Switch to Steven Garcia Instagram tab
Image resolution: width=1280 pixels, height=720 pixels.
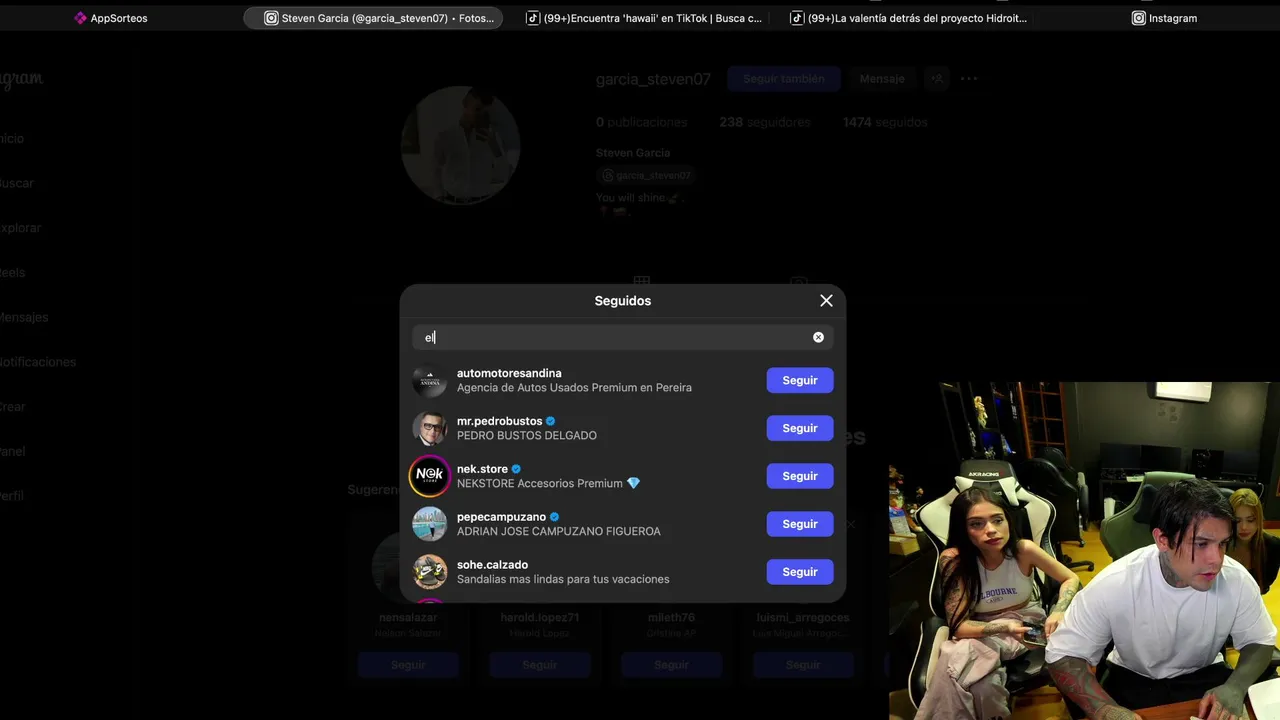click(x=374, y=18)
